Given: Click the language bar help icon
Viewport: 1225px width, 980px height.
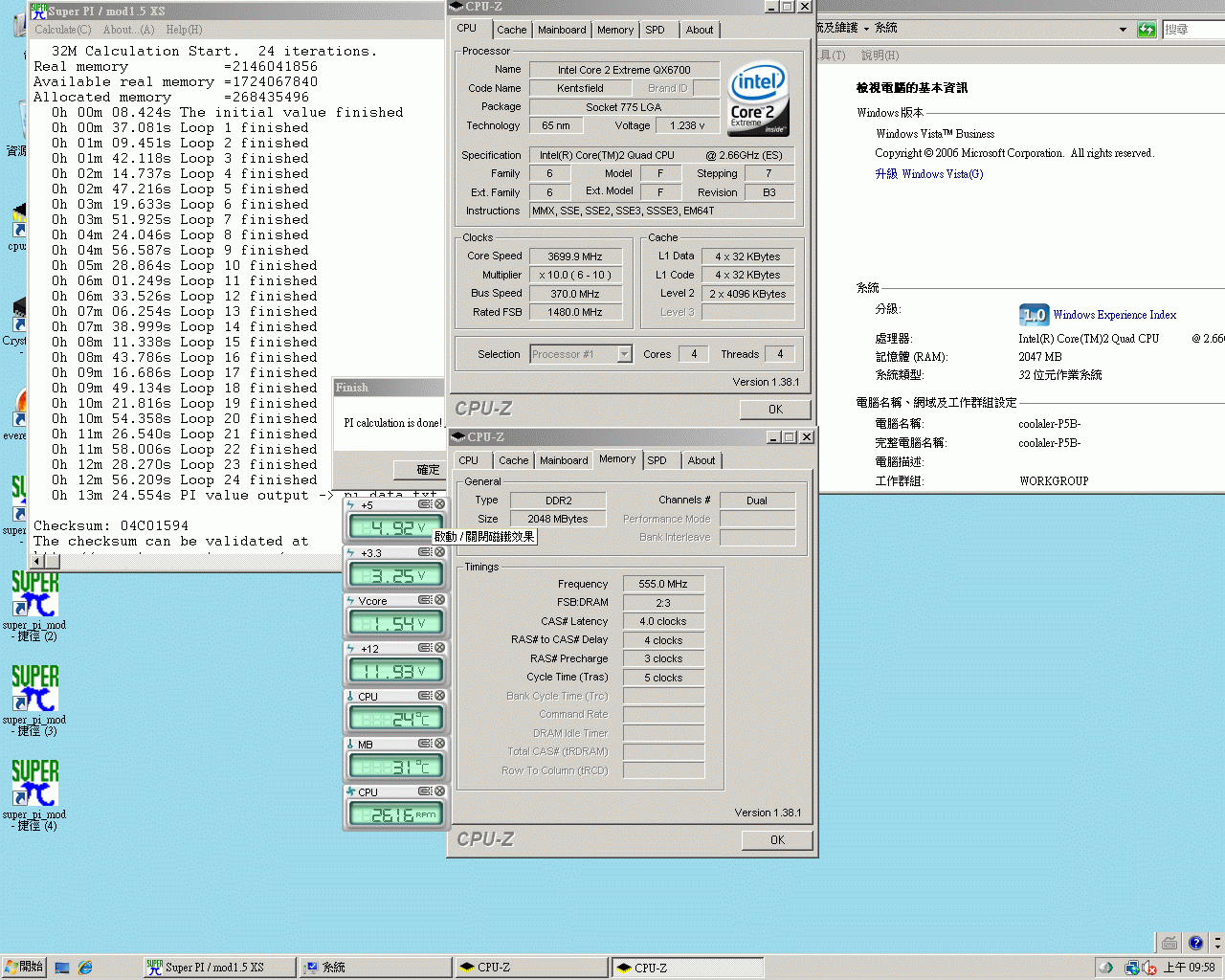Looking at the screenshot, I should tap(1195, 943).
